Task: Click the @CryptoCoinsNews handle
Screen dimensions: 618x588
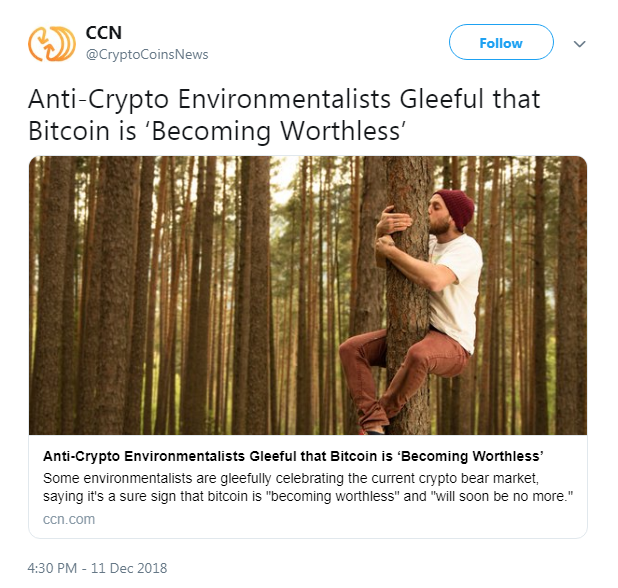Action: click(x=146, y=54)
